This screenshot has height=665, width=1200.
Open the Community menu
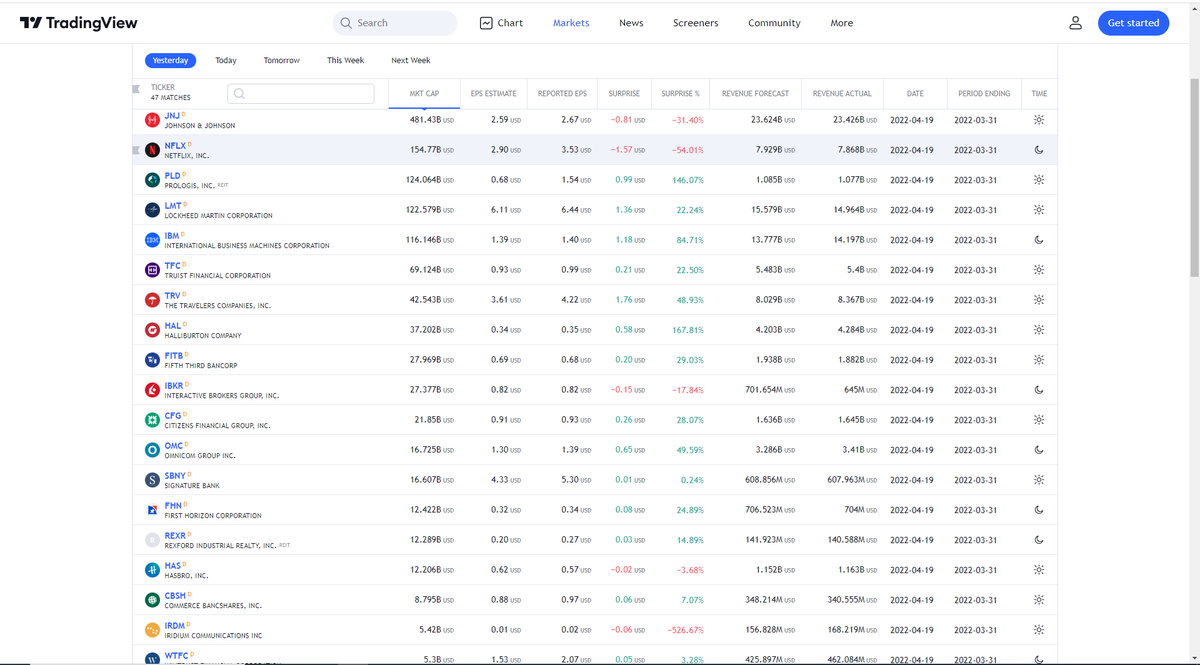774,23
